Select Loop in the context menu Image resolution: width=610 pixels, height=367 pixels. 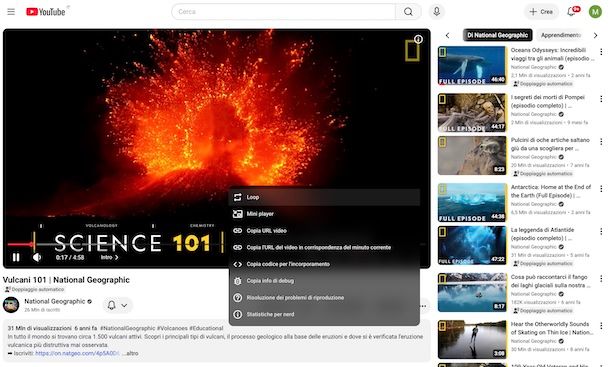tap(324, 197)
